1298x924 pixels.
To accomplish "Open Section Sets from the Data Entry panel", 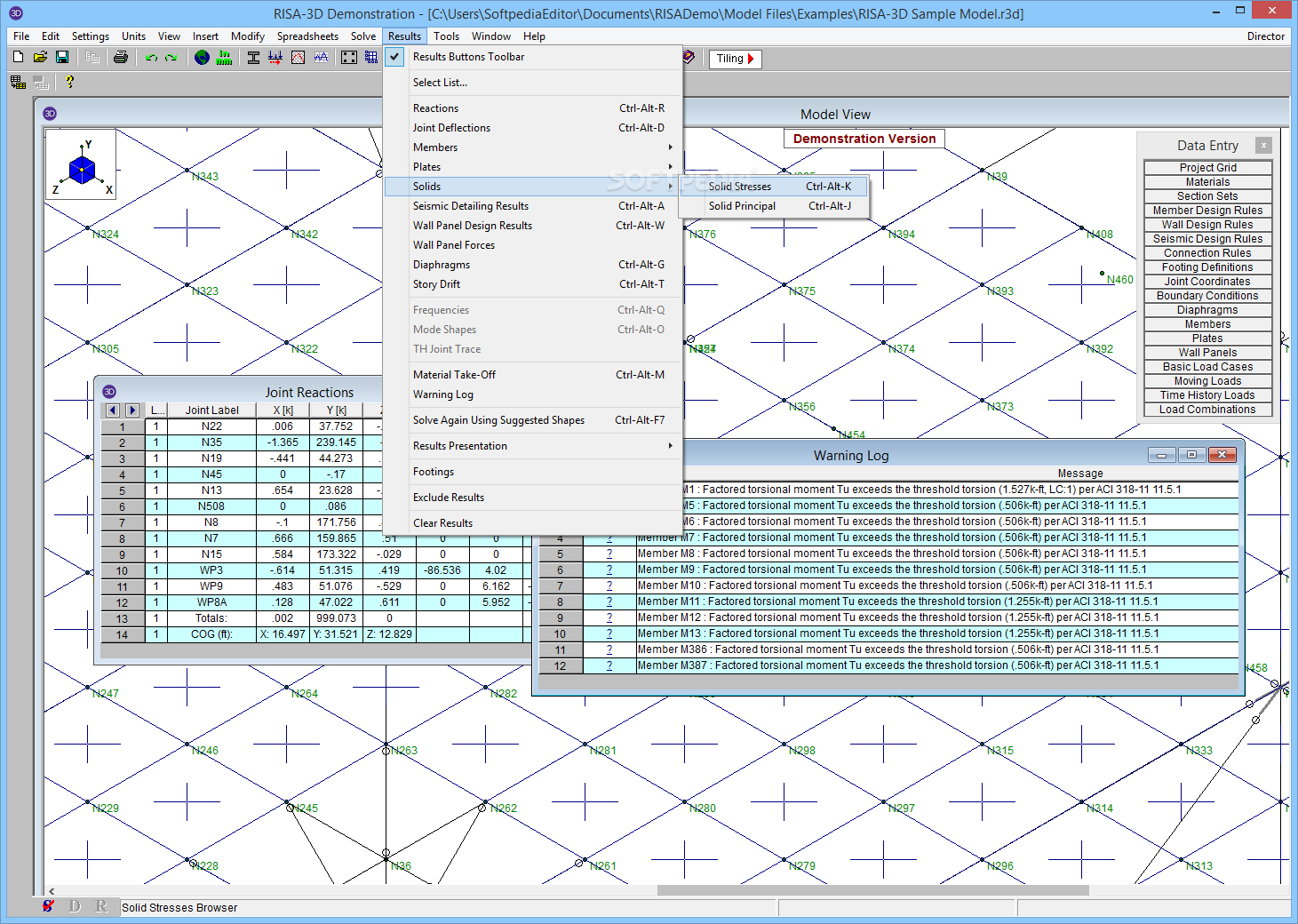I will point(1207,196).
